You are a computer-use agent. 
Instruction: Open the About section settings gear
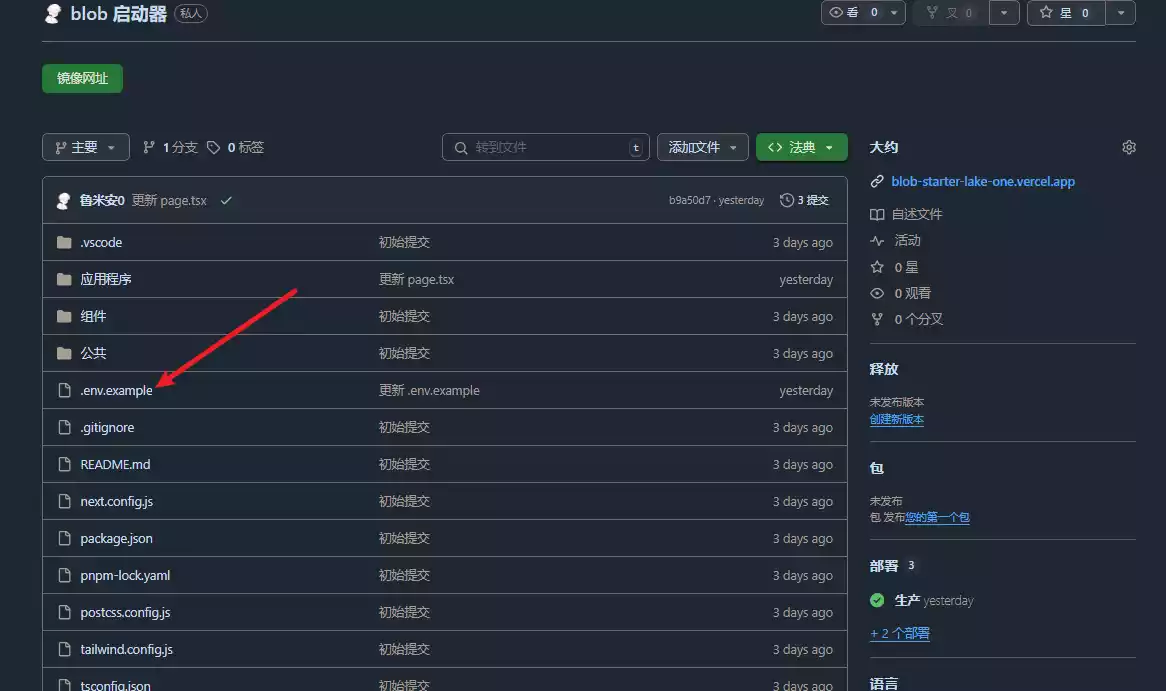pyautogui.click(x=1128, y=147)
